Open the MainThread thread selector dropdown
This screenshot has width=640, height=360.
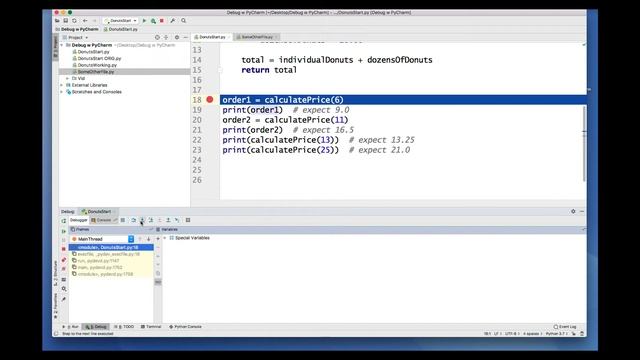pyautogui.click(x=102, y=239)
